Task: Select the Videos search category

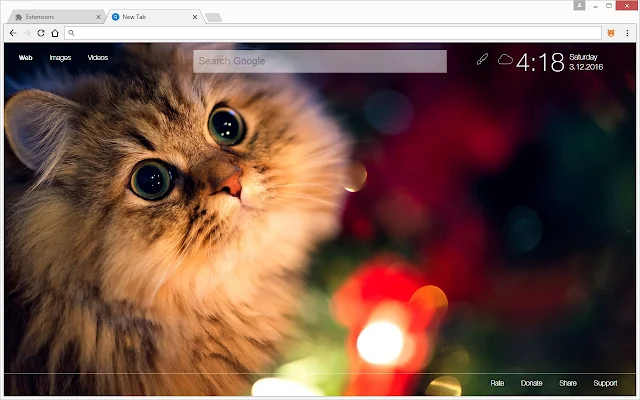Action: [x=98, y=58]
